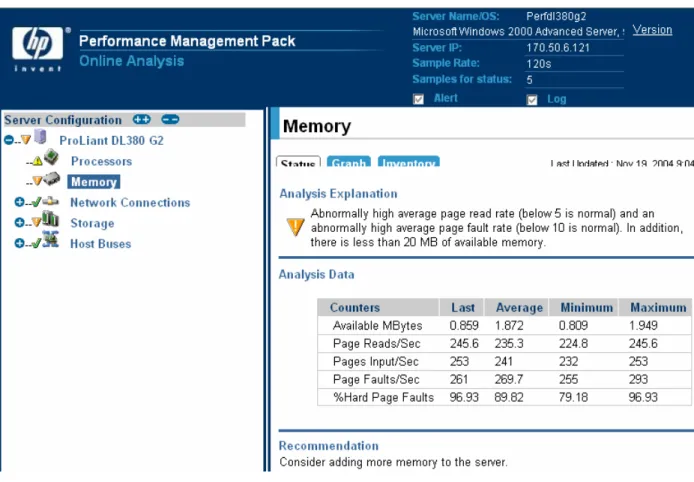
Task: Click the Memory module icon
Action: (52, 179)
